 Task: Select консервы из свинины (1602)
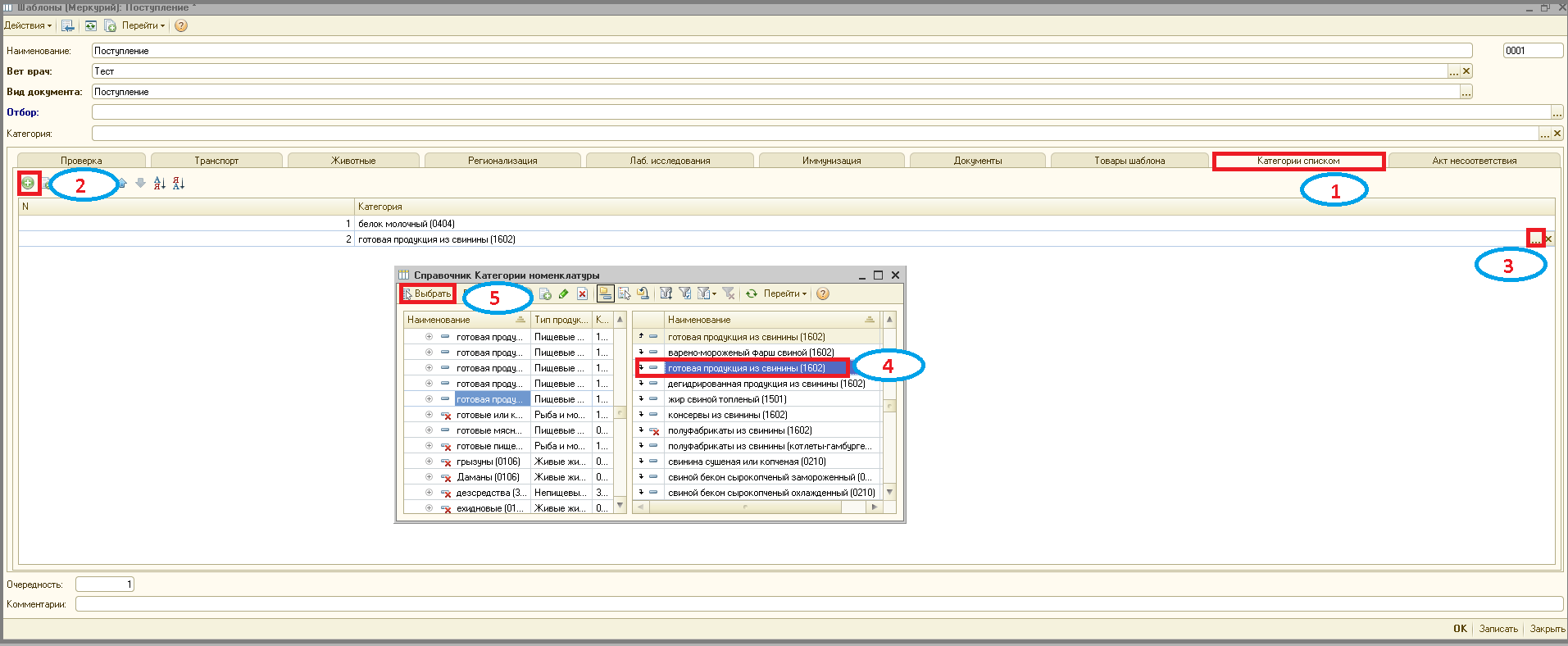pyautogui.click(x=757, y=415)
